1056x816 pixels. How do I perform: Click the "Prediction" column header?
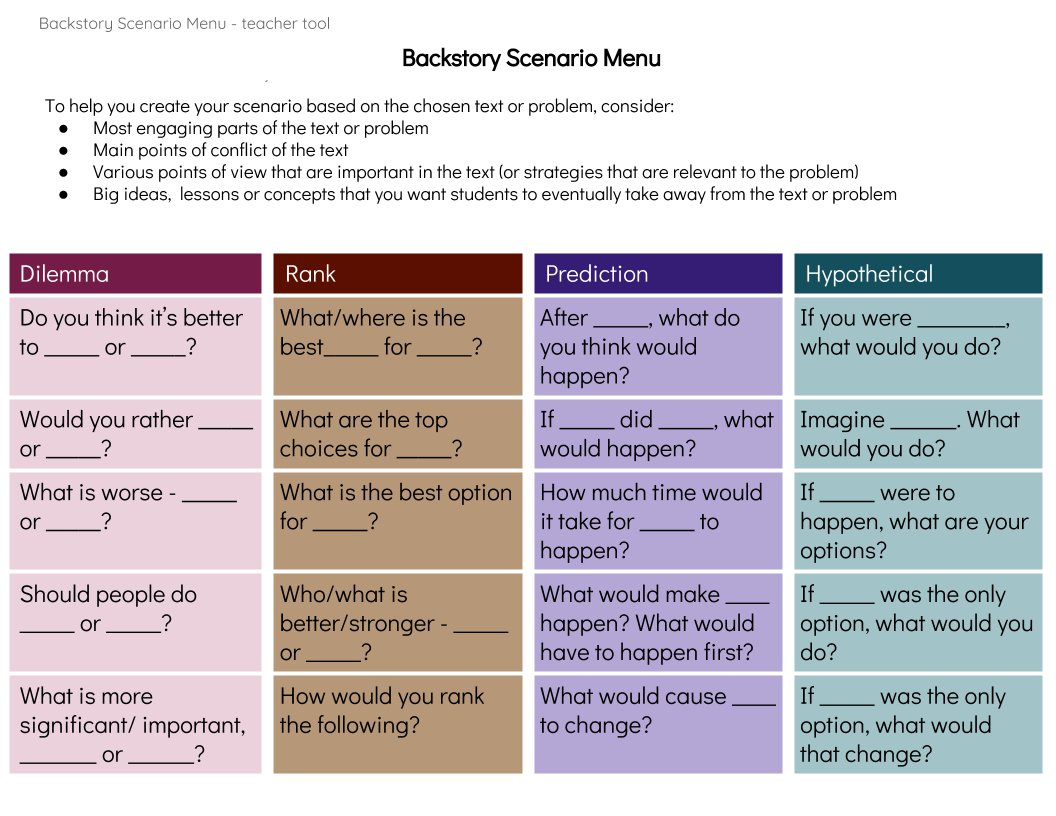657,274
